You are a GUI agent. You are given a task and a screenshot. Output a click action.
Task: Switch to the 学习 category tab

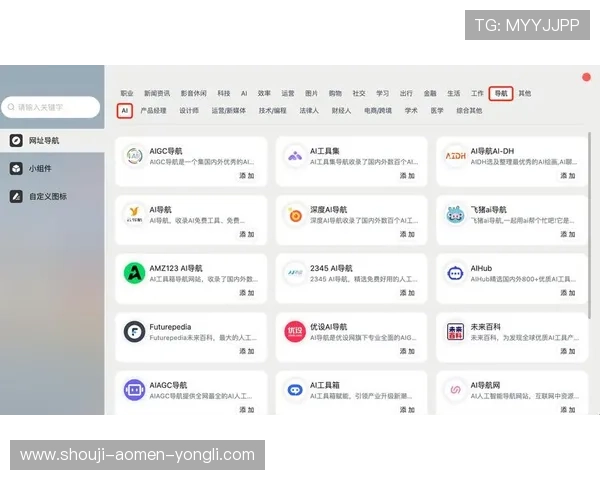click(382, 93)
